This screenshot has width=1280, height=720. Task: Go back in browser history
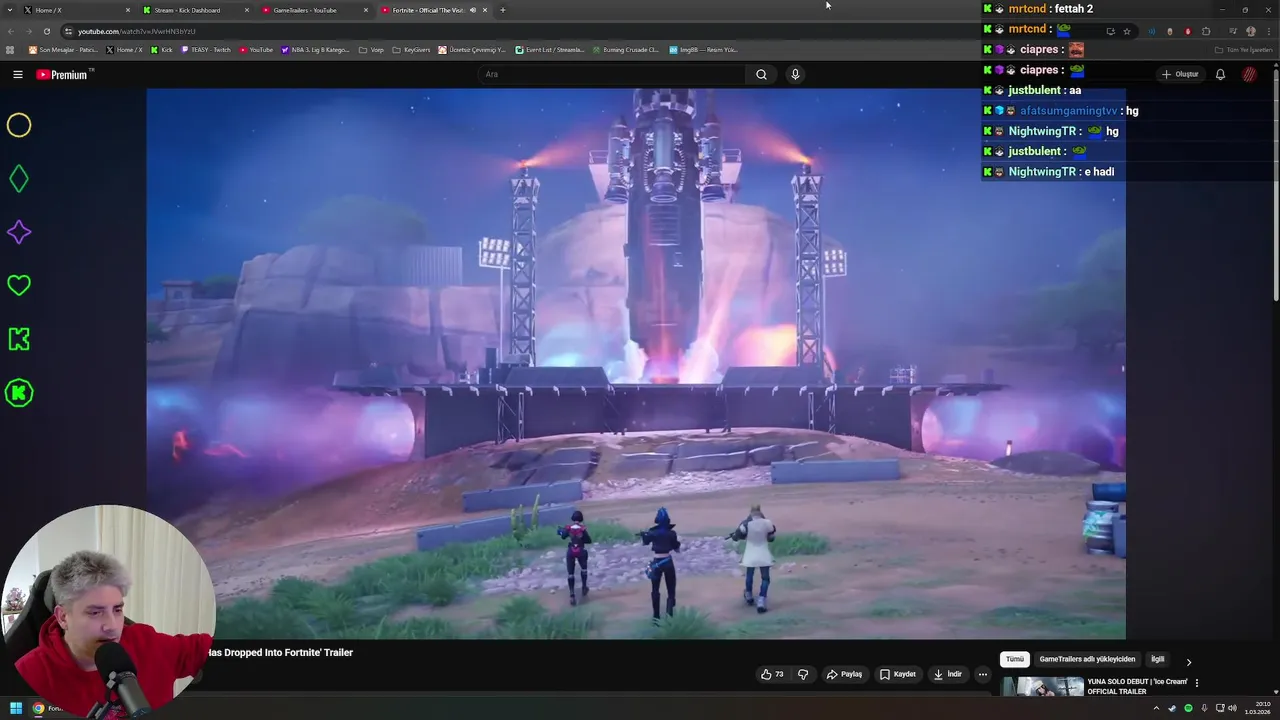[10, 31]
